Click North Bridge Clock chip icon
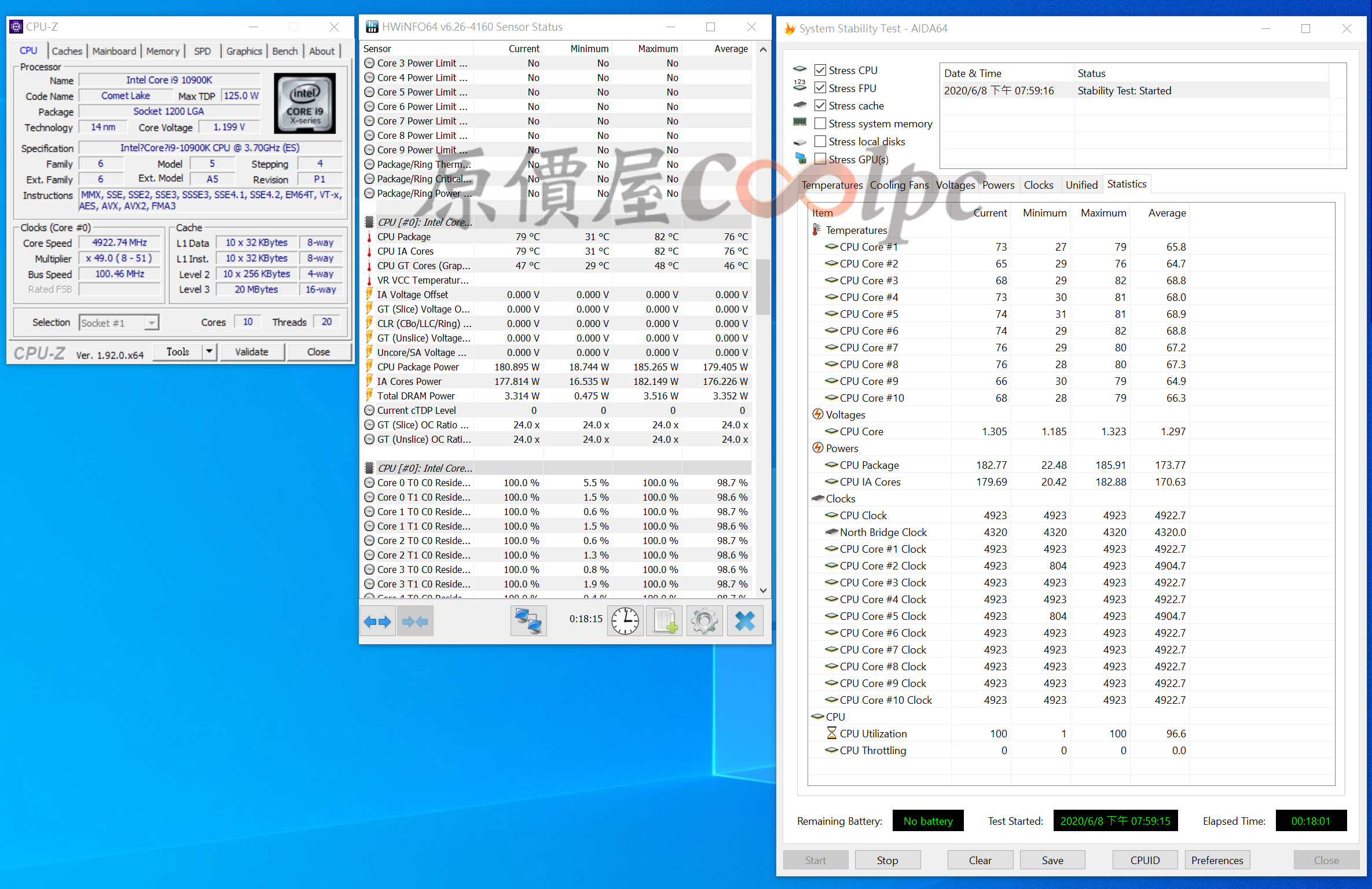Image resolution: width=1372 pixels, height=889 pixels. [831, 532]
